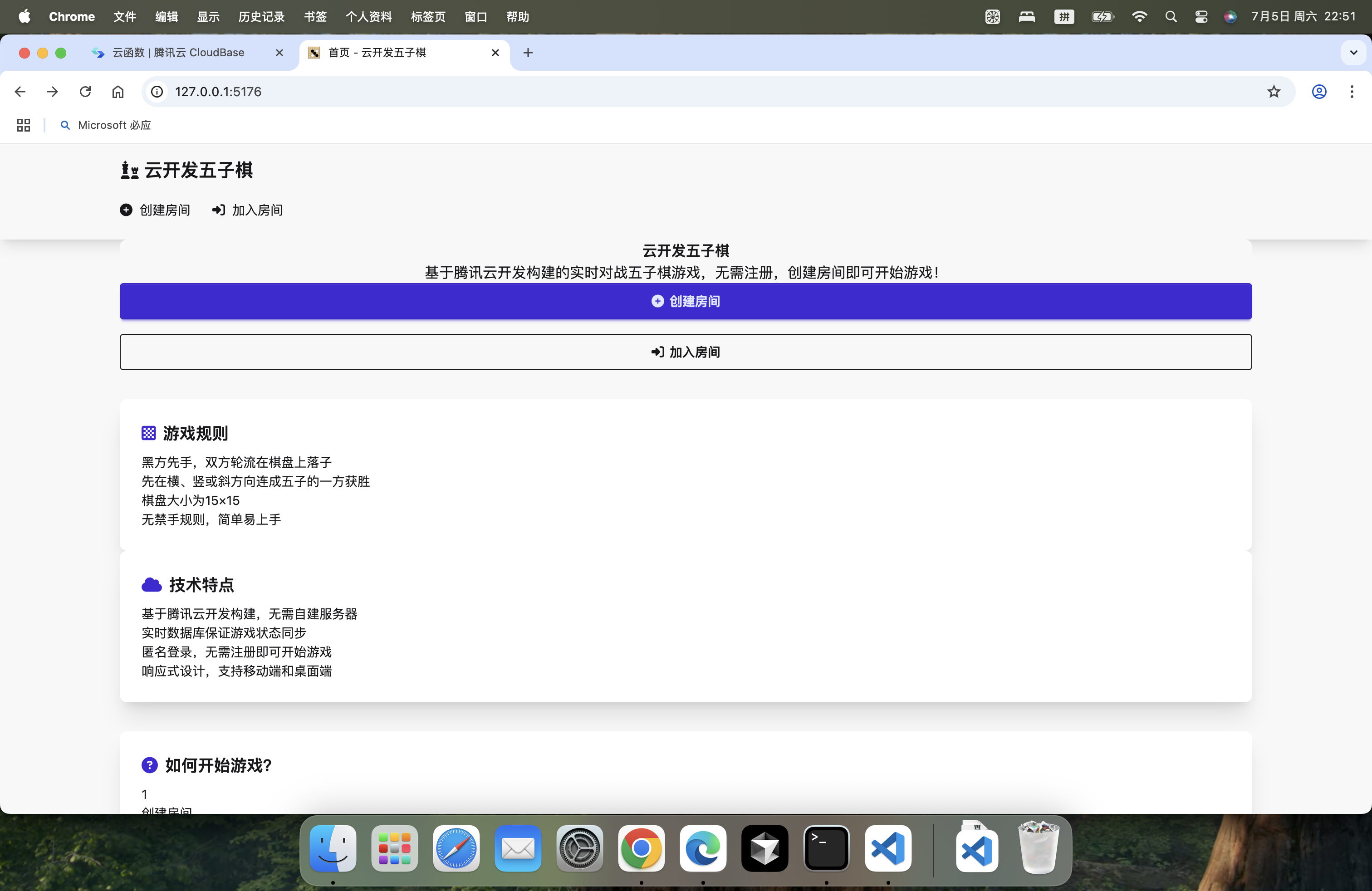Viewport: 1372px width, 891px height.
Task: Open Finder from the Dock
Action: pyautogui.click(x=333, y=848)
